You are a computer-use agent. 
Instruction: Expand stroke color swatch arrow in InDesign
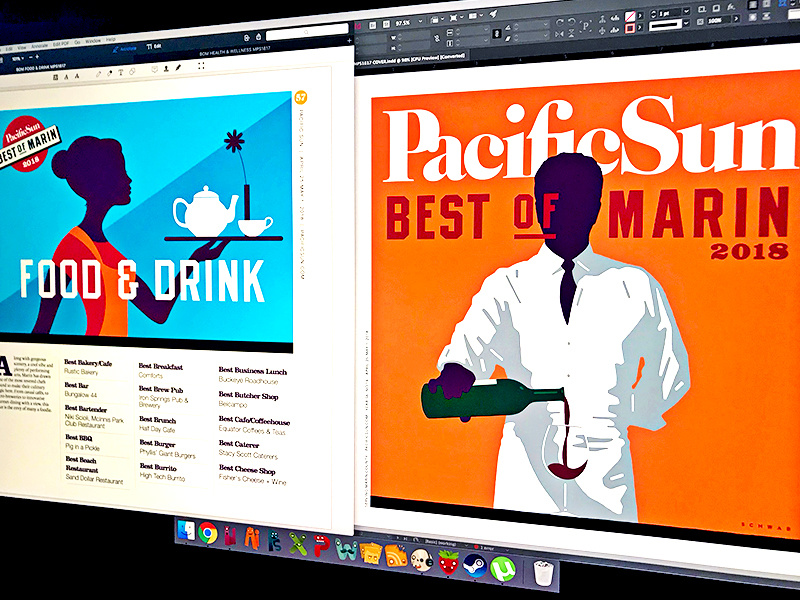(640, 28)
